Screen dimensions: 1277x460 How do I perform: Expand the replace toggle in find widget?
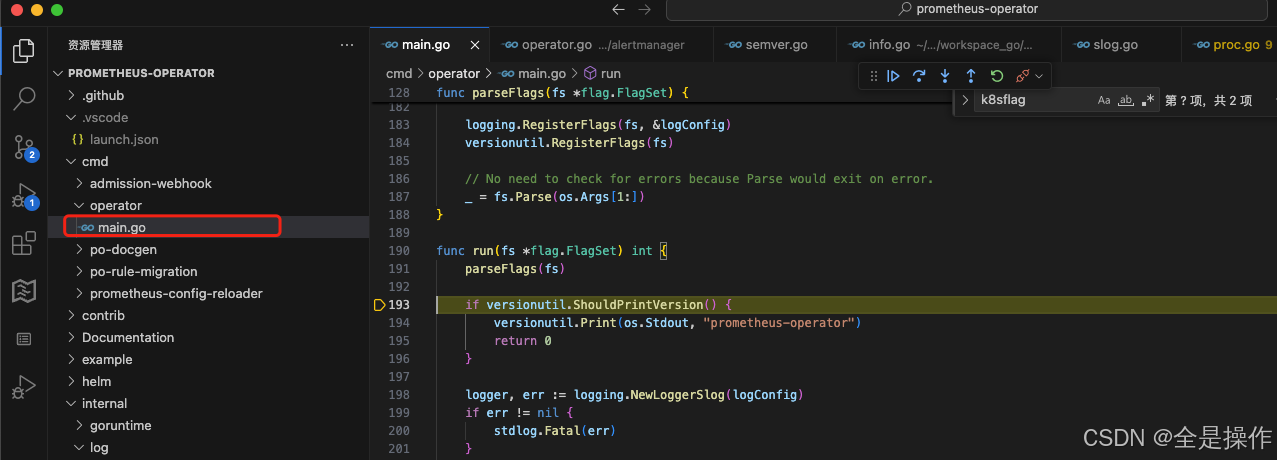[965, 100]
